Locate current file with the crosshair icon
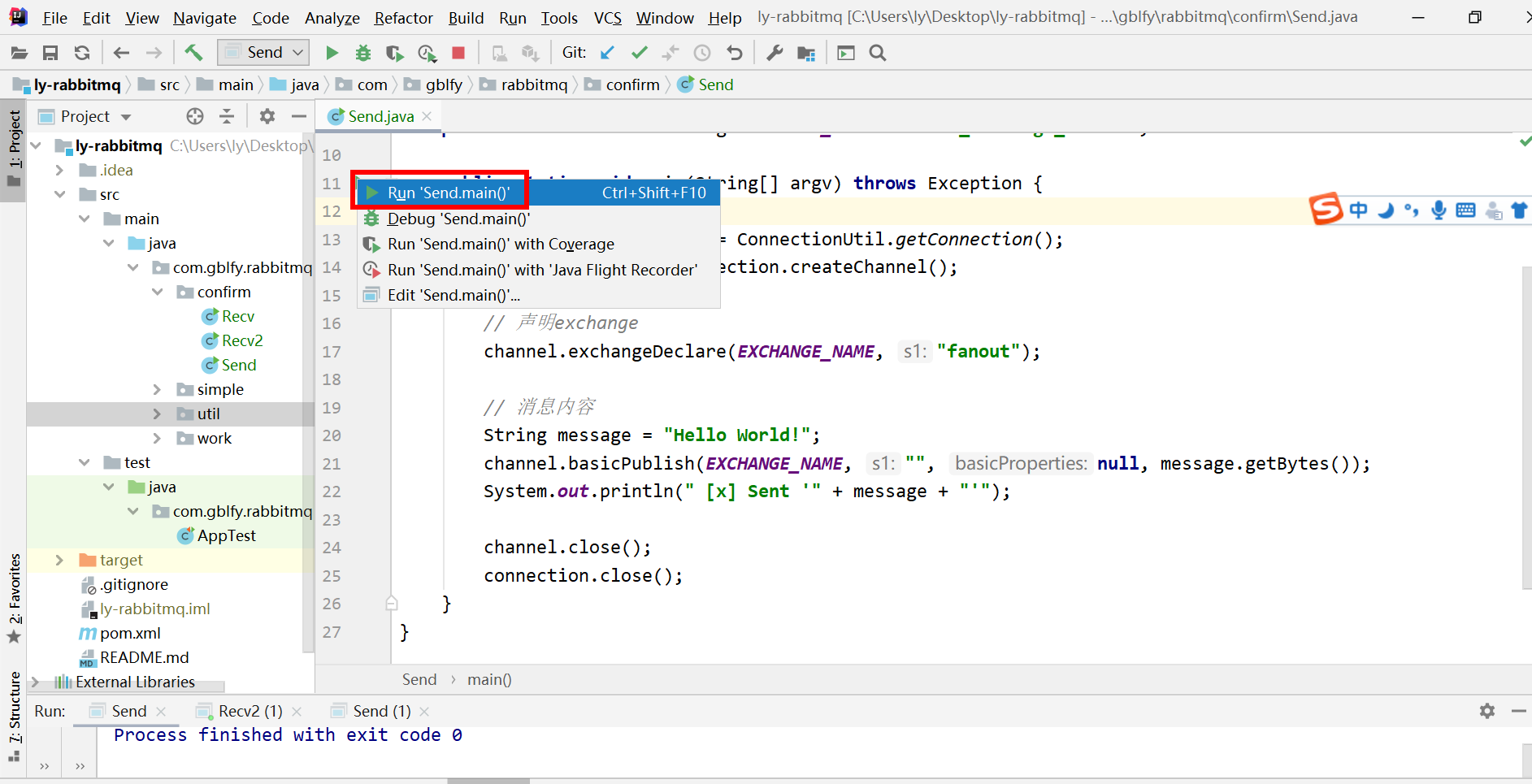This screenshot has height=784, width=1532. 195,116
